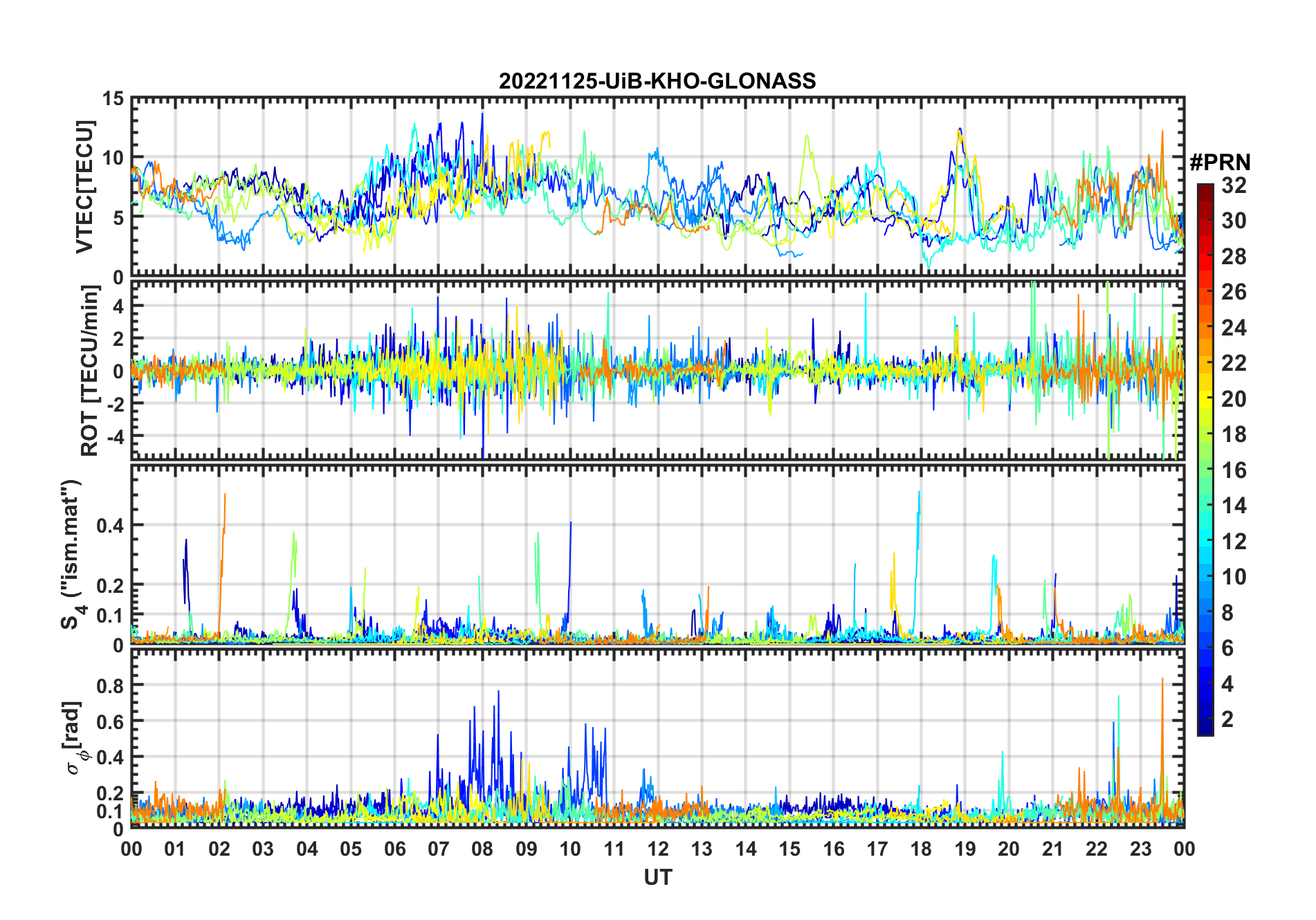Click x-axis tick label 12
Screen dimensions: 1316x920
click(x=657, y=849)
